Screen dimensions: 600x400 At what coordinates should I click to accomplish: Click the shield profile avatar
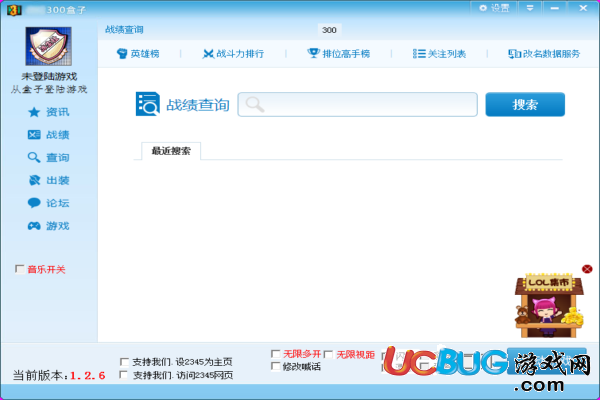(49, 46)
